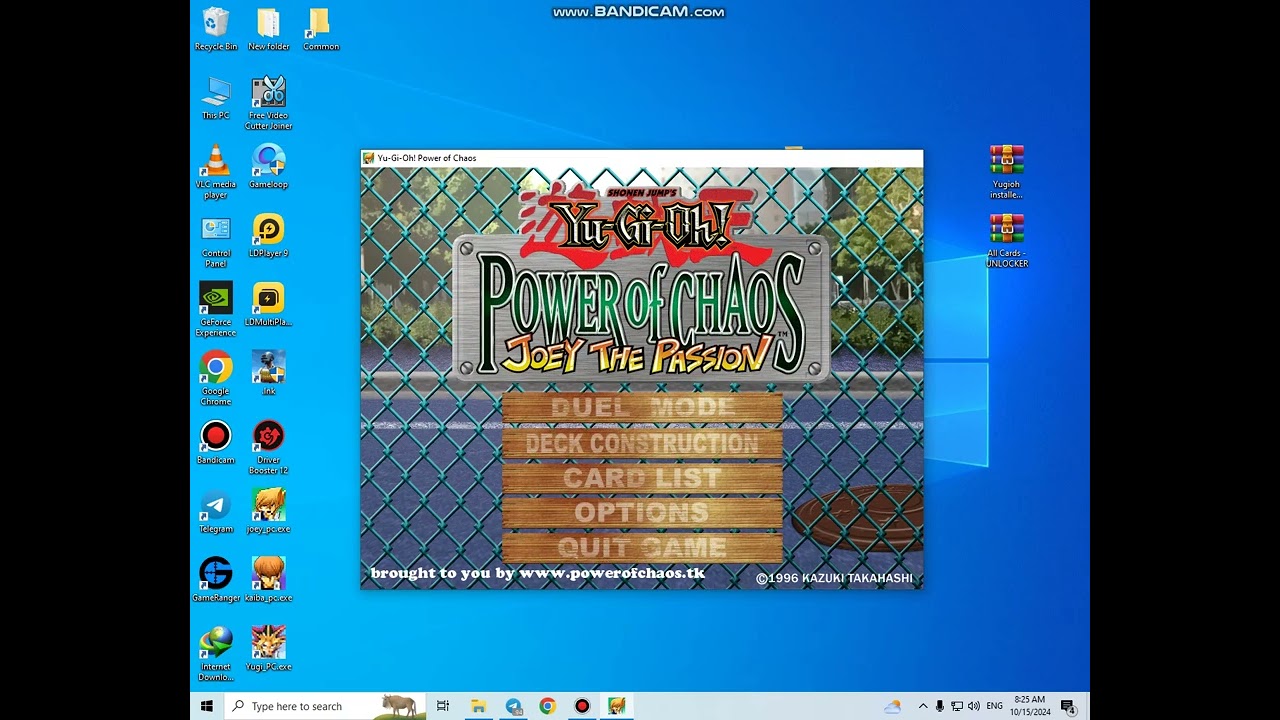Choose Quit Game on the main menu

[x=642, y=548]
